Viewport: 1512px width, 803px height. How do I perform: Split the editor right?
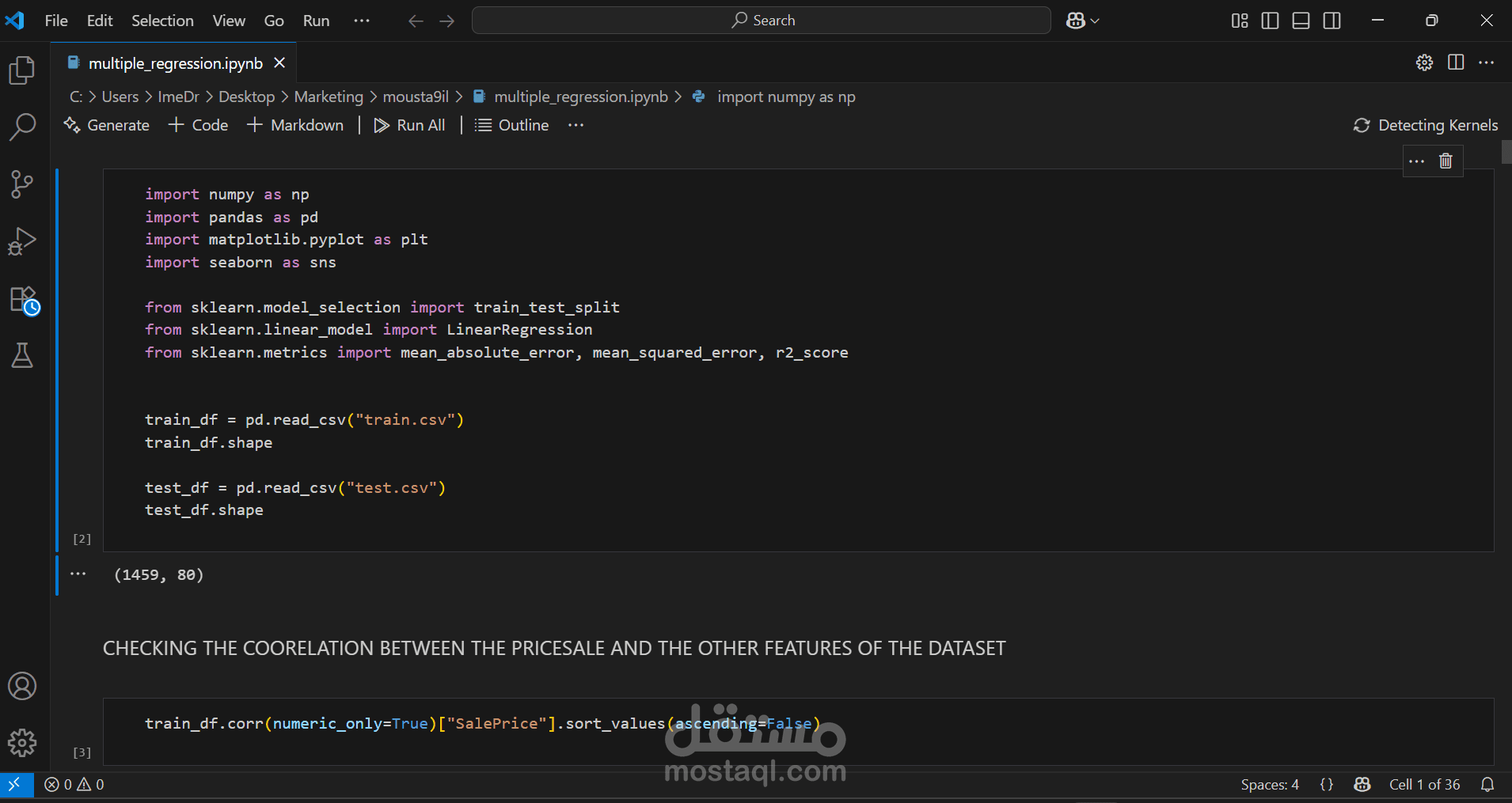coord(1456,62)
